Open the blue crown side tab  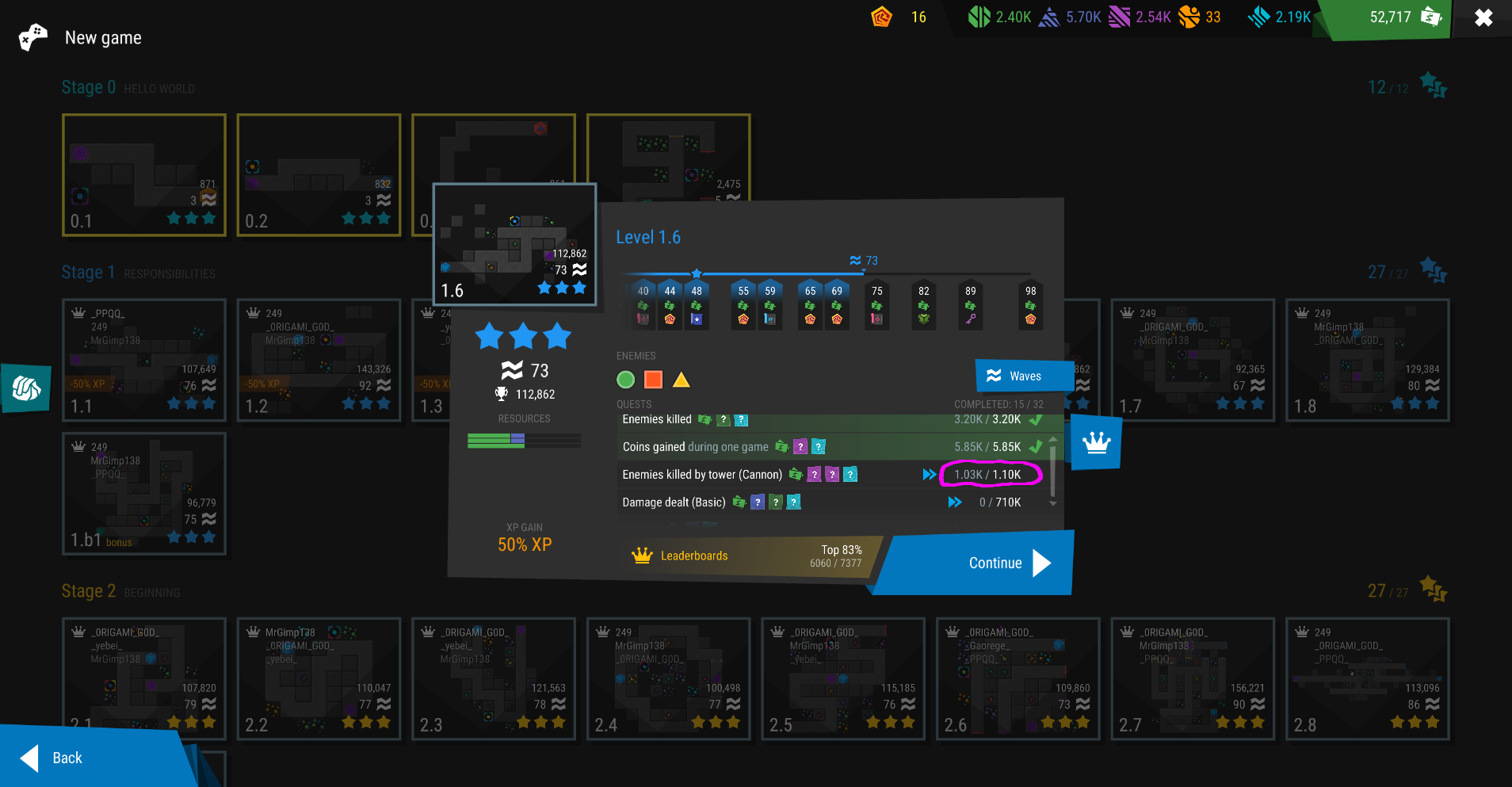(1096, 444)
